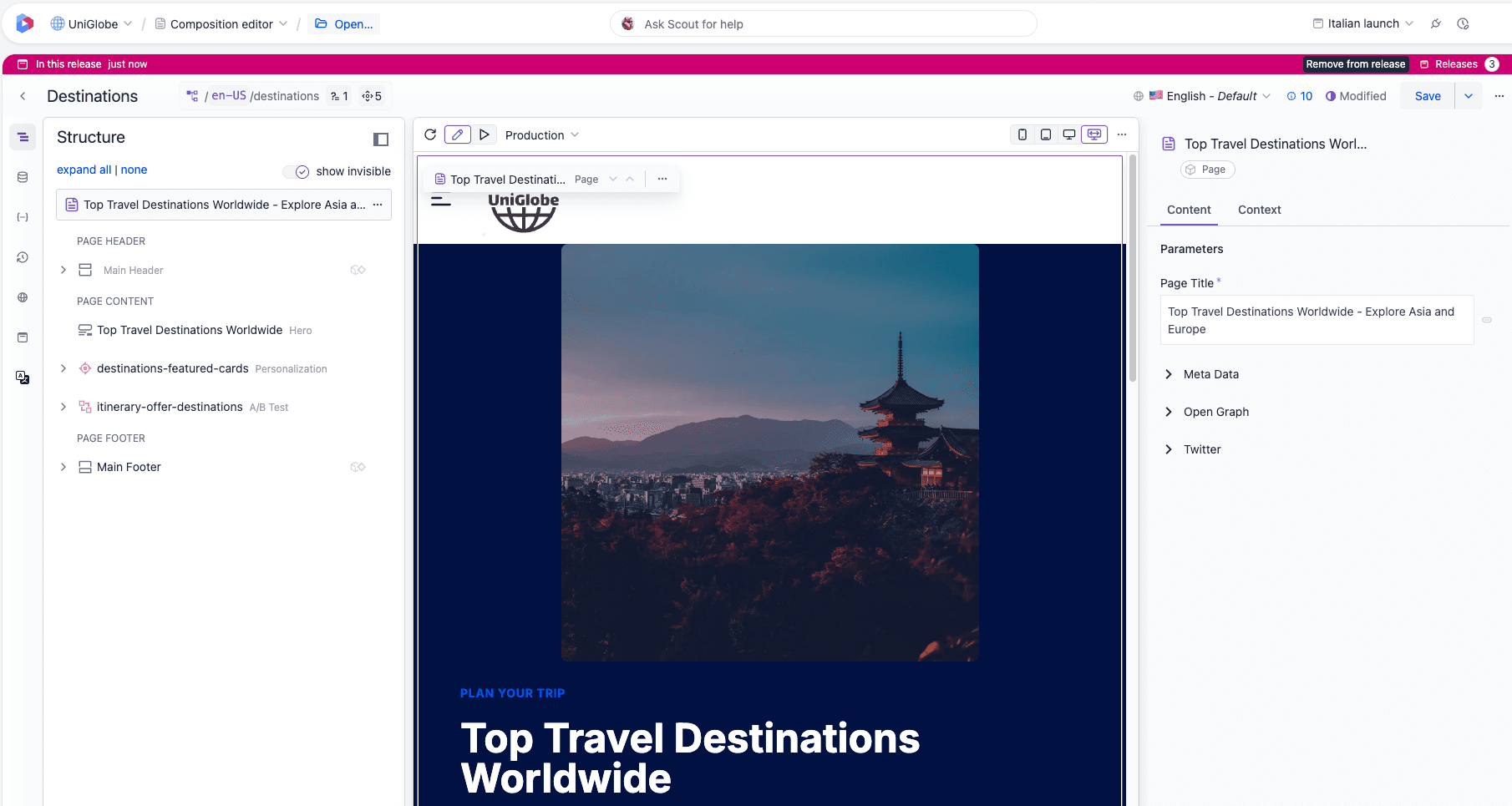This screenshot has height=806, width=1512.
Task: Expand the Main Header tree row
Action: (x=63, y=270)
